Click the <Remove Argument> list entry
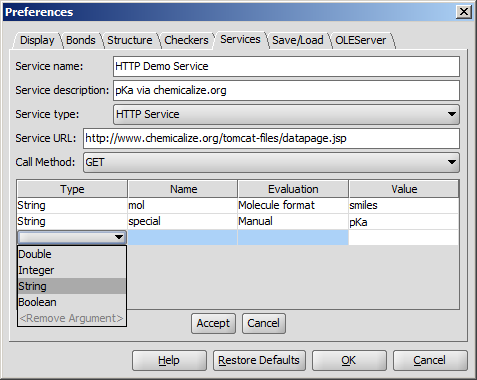The image size is (477, 380). tap(72, 318)
